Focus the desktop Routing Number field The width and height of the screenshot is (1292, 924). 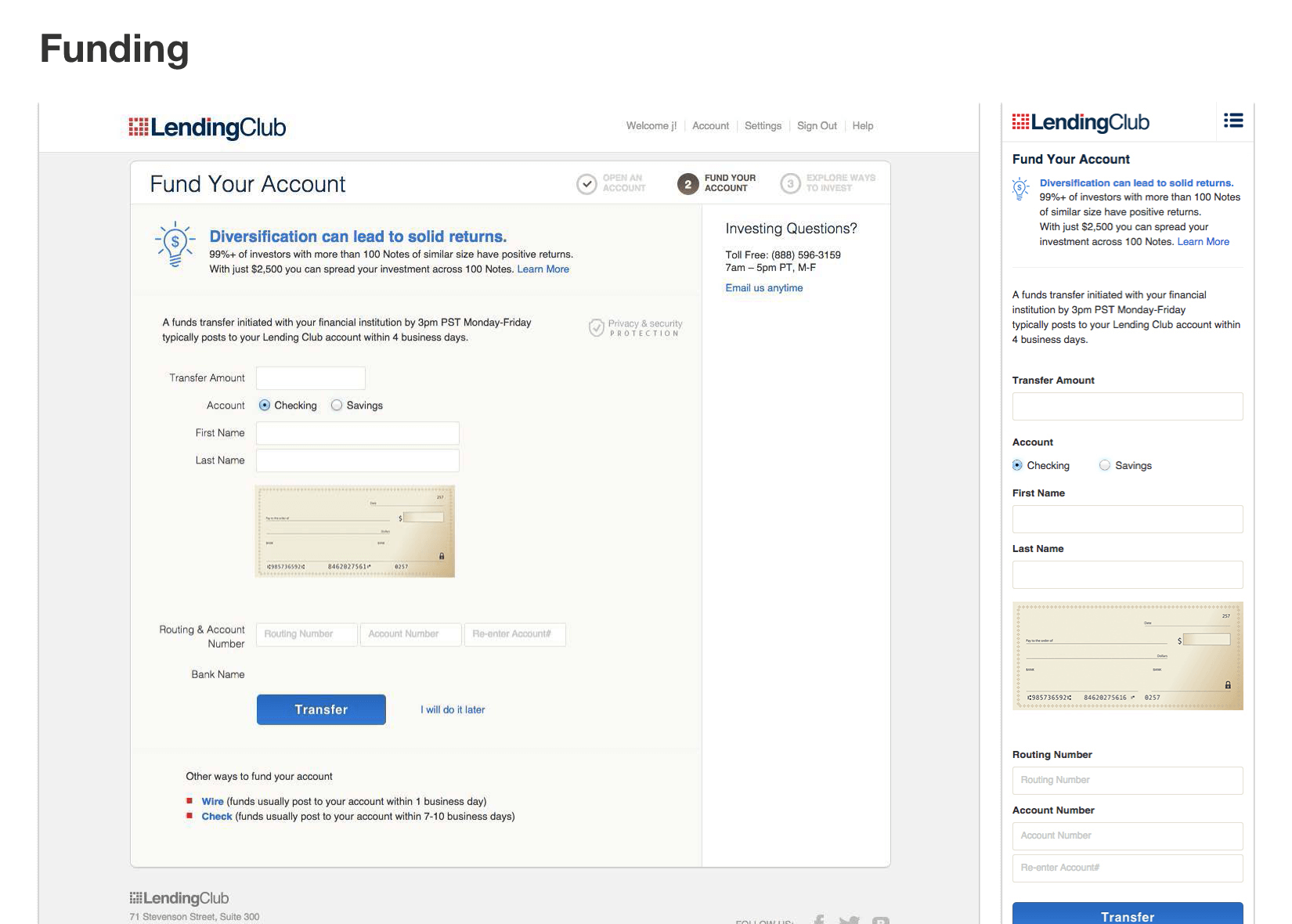tap(307, 634)
